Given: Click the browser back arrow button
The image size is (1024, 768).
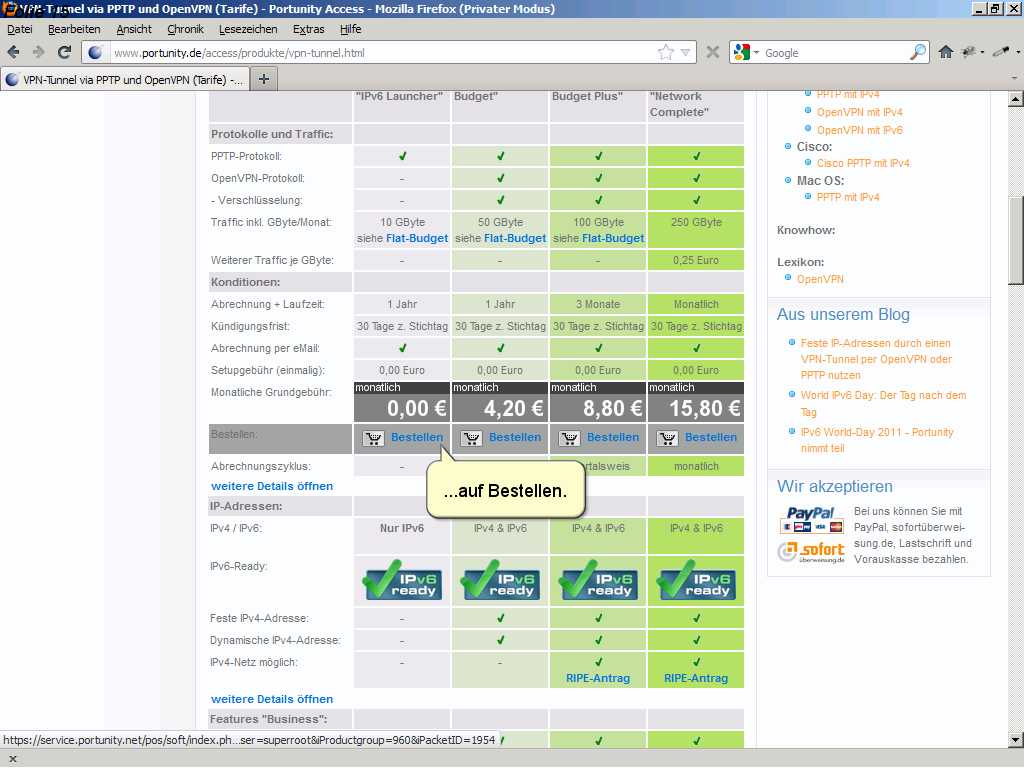Looking at the screenshot, I should coord(14,52).
